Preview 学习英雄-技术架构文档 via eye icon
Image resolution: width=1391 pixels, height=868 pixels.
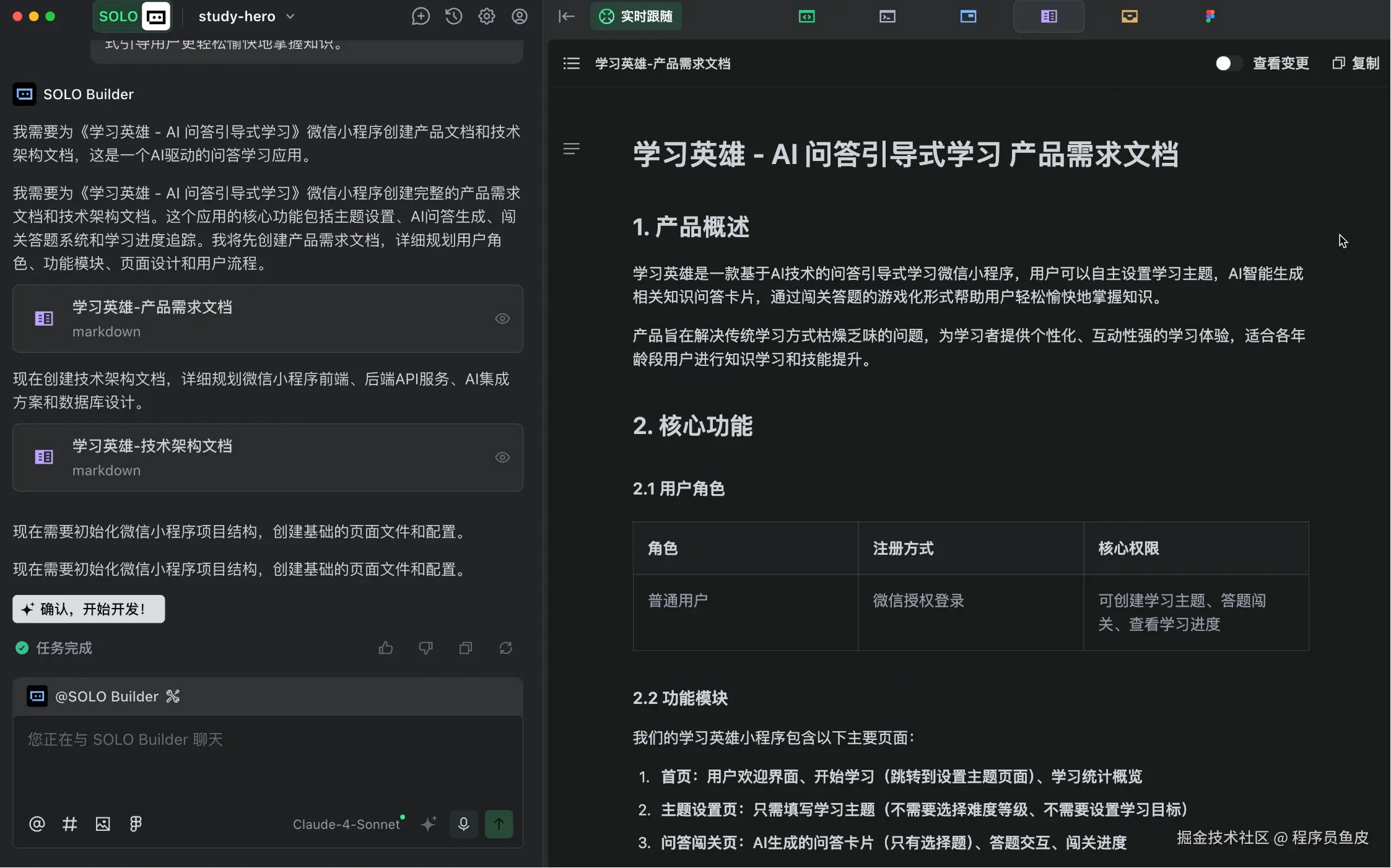pos(502,458)
